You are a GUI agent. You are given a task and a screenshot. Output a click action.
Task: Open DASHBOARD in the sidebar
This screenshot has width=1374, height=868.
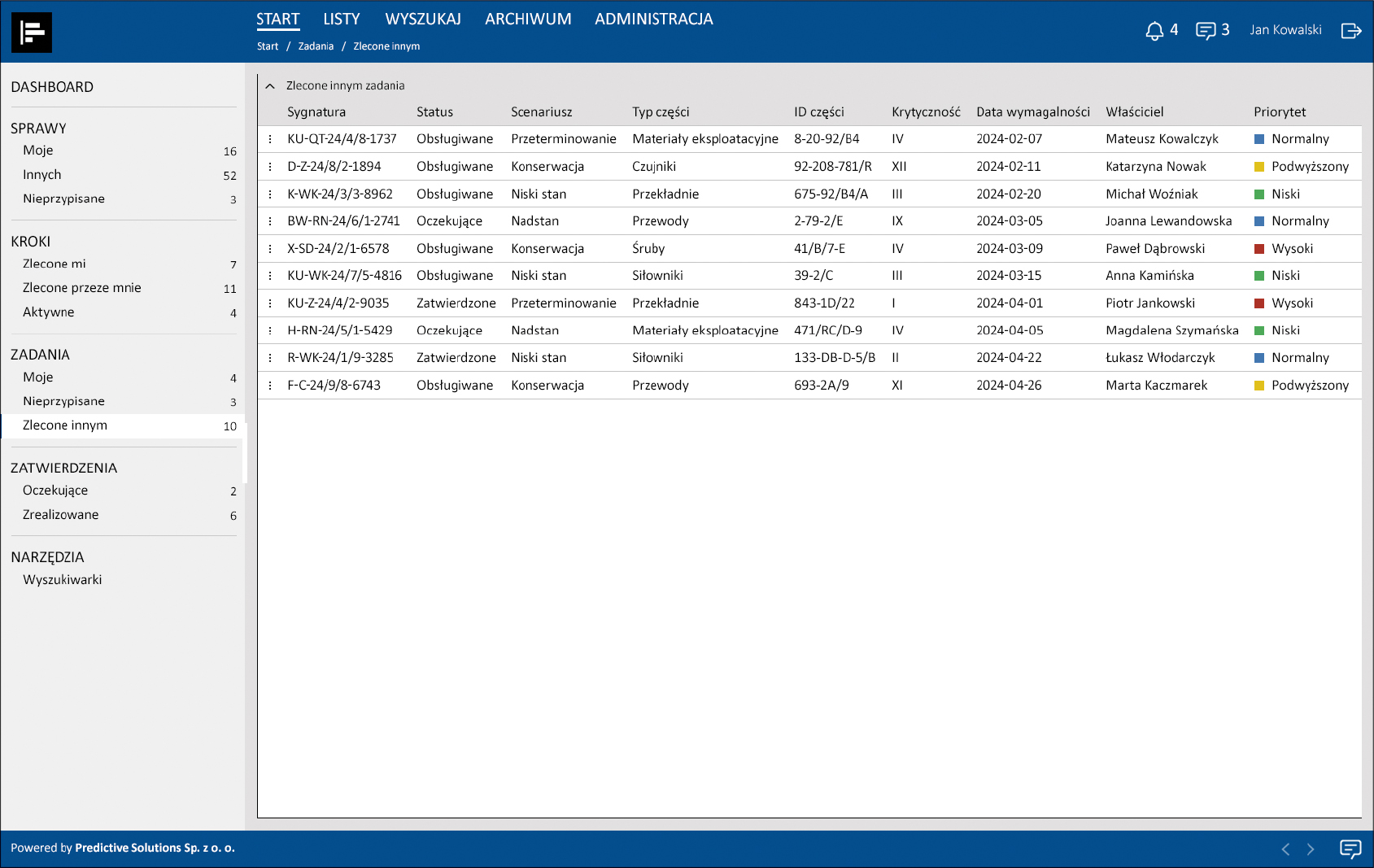pos(52,87)
